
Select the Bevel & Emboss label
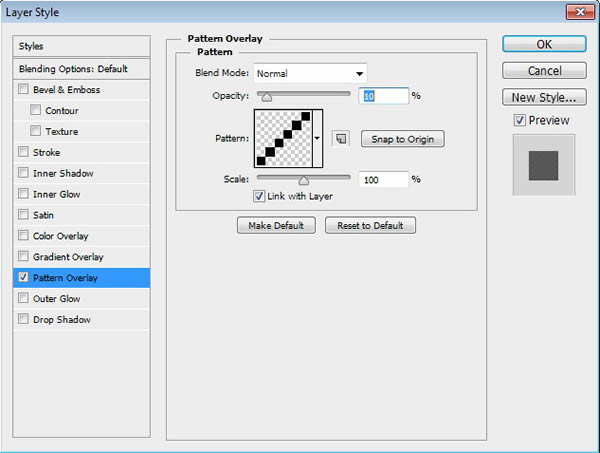[67, 90]
